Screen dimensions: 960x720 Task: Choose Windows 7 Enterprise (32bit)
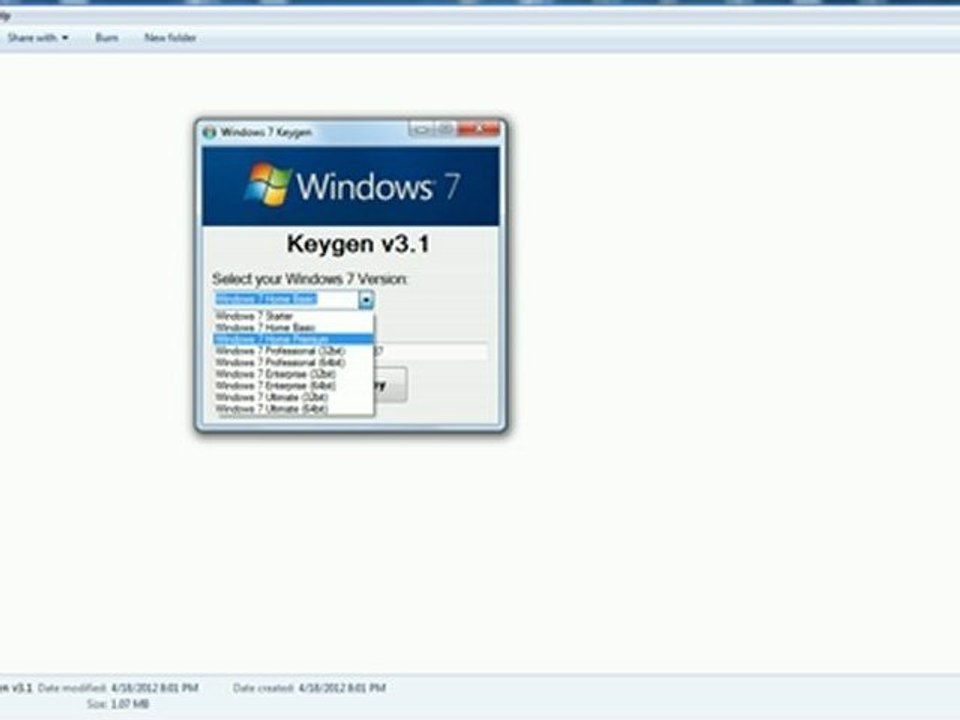click(293, 374)
